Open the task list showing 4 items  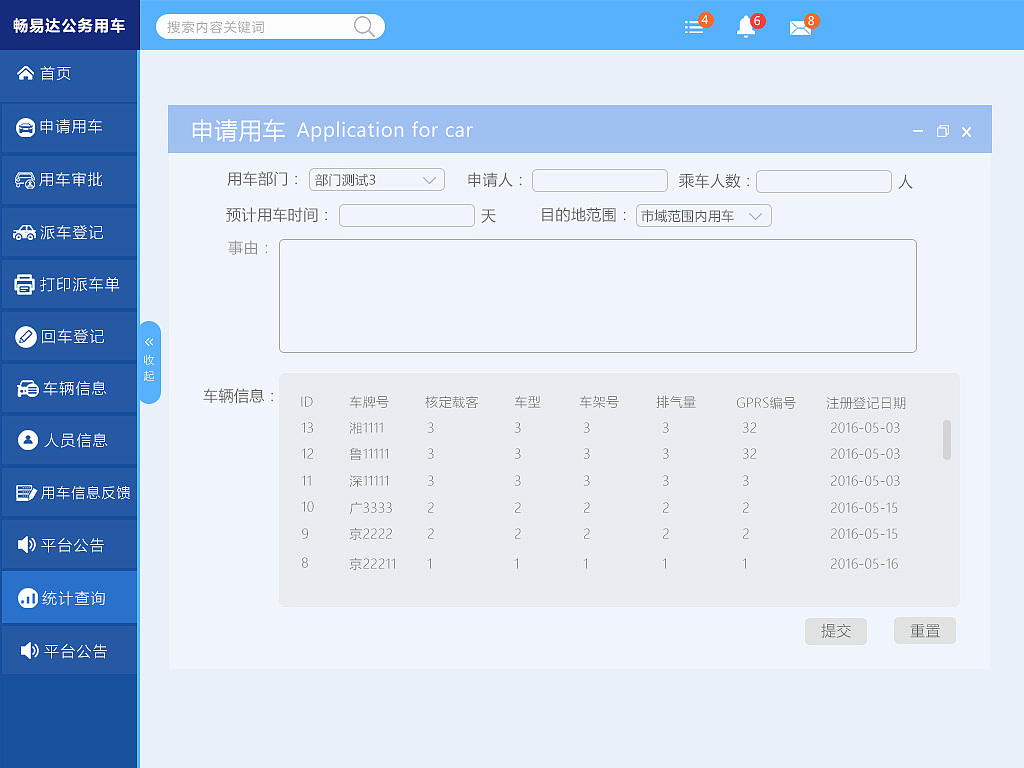point(694,27)
